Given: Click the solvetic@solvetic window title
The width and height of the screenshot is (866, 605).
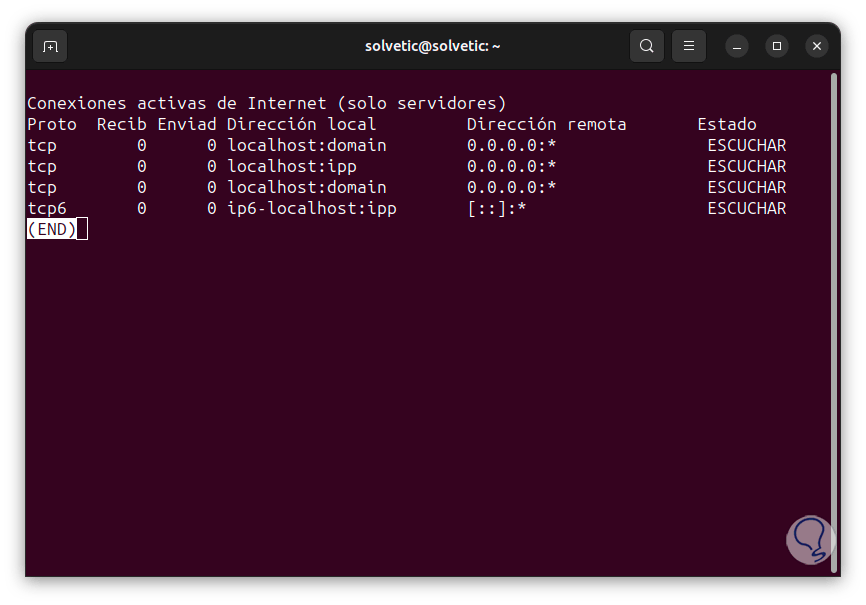Looking at the screenshot, I should [x=432, y=46].
